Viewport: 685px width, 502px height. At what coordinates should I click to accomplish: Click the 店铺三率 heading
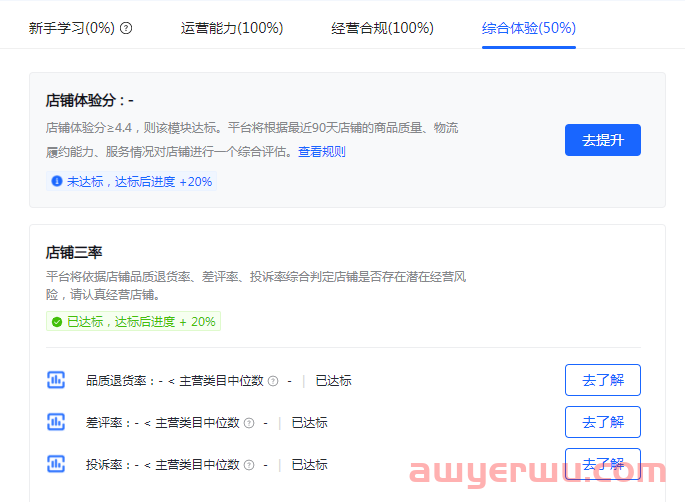click(x=74, y=253)
